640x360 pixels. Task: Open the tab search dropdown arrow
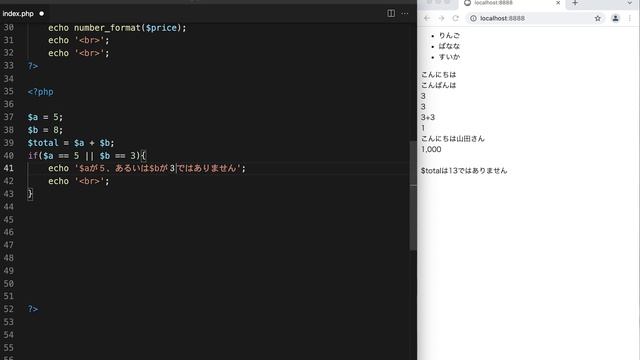(x=629, y=3)
